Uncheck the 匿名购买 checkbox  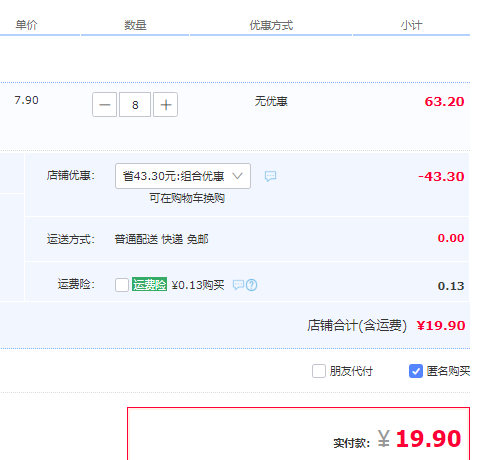[416, 371]
